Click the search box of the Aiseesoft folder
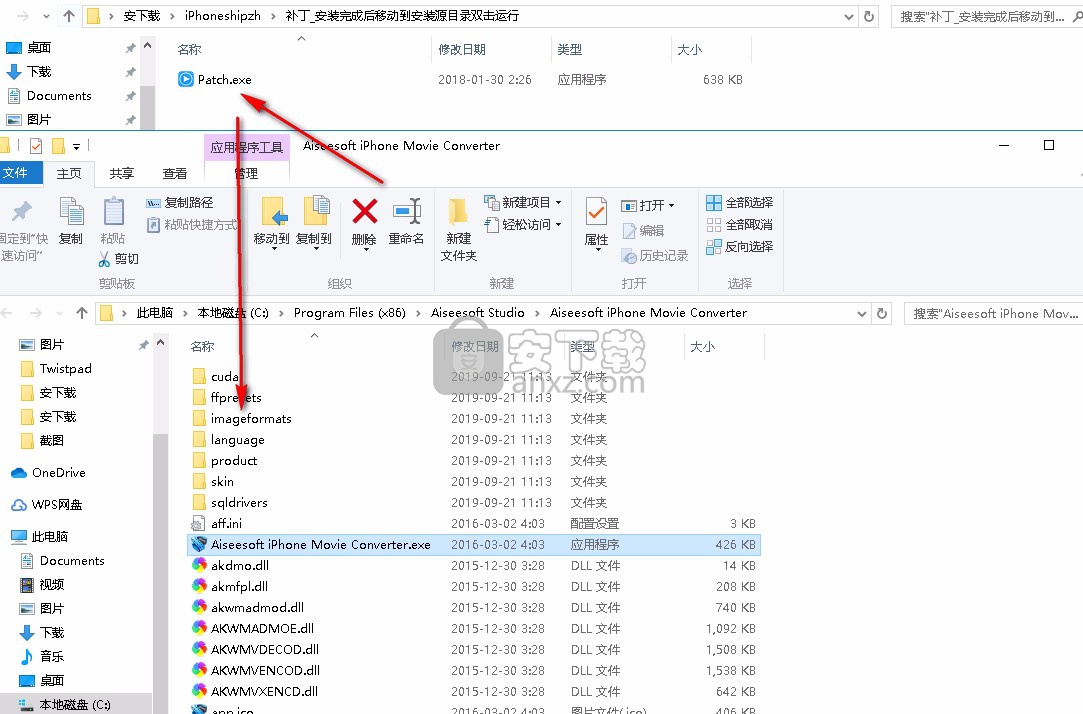The image size is (1083, 714). (993, 313)
